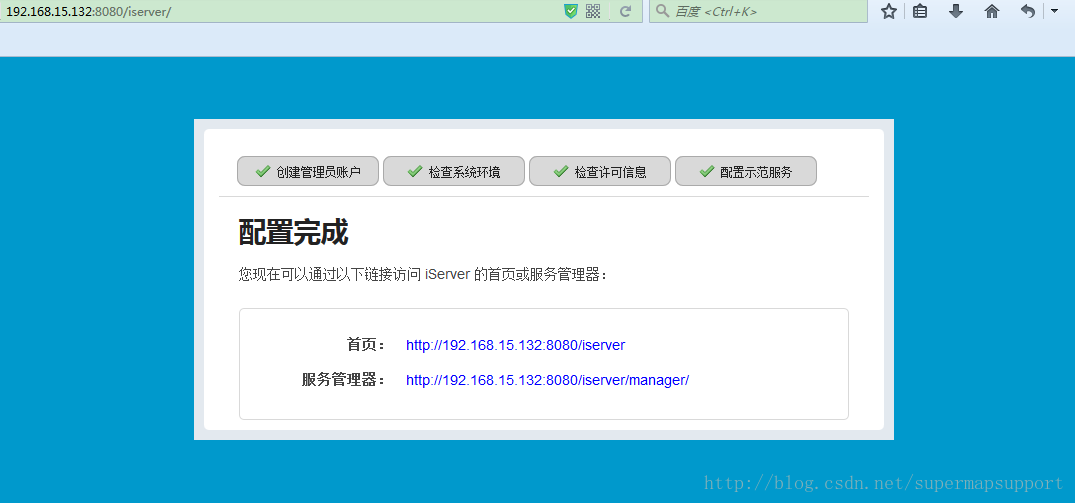The height and width of the screenshot is (503, 1075).
Task: Click the undo back arrow icon
Action: pyautogui.click(x=1028, y=11)
